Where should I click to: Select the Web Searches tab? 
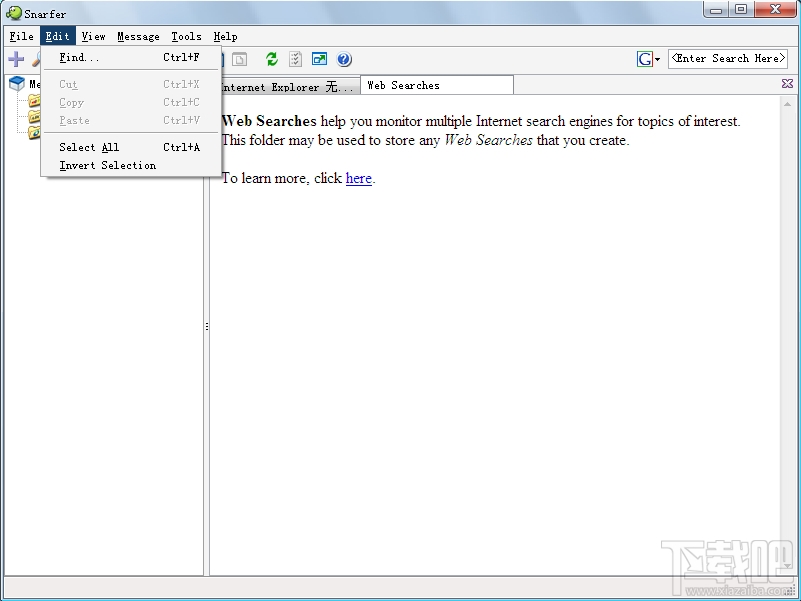tap(437, 85)
